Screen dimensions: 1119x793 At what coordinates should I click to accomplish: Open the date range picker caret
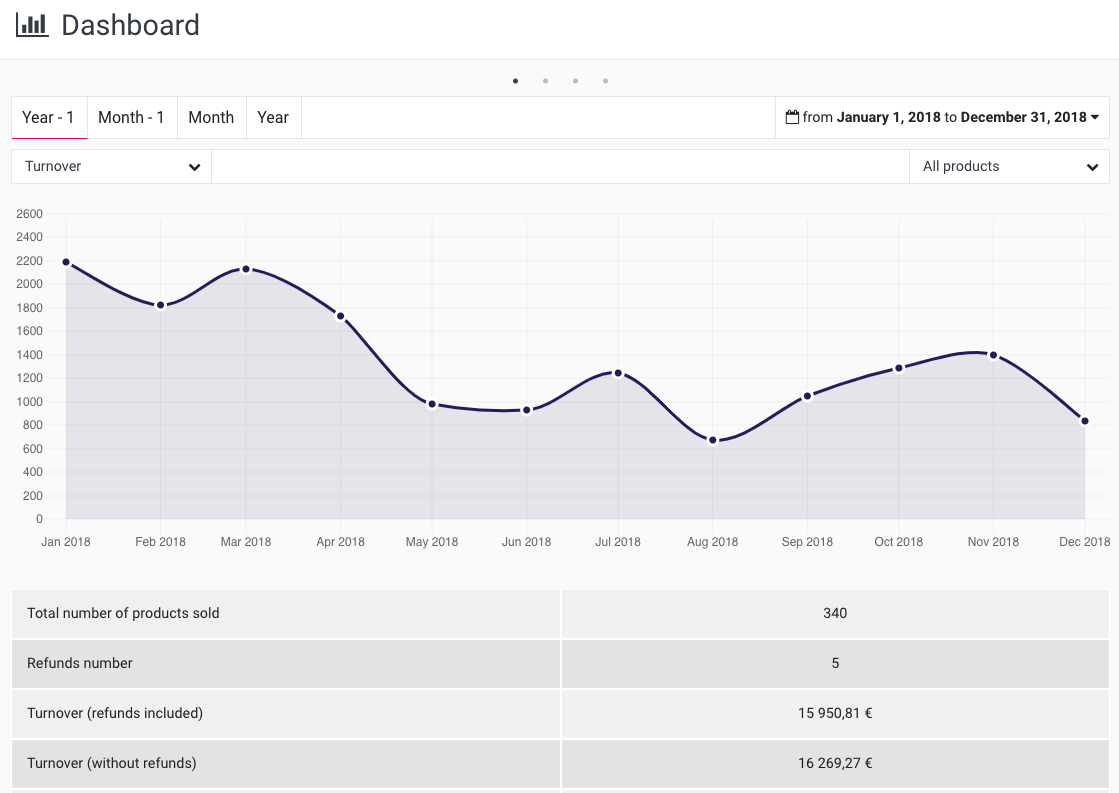pyautogui.click(x=1094, y=117)
